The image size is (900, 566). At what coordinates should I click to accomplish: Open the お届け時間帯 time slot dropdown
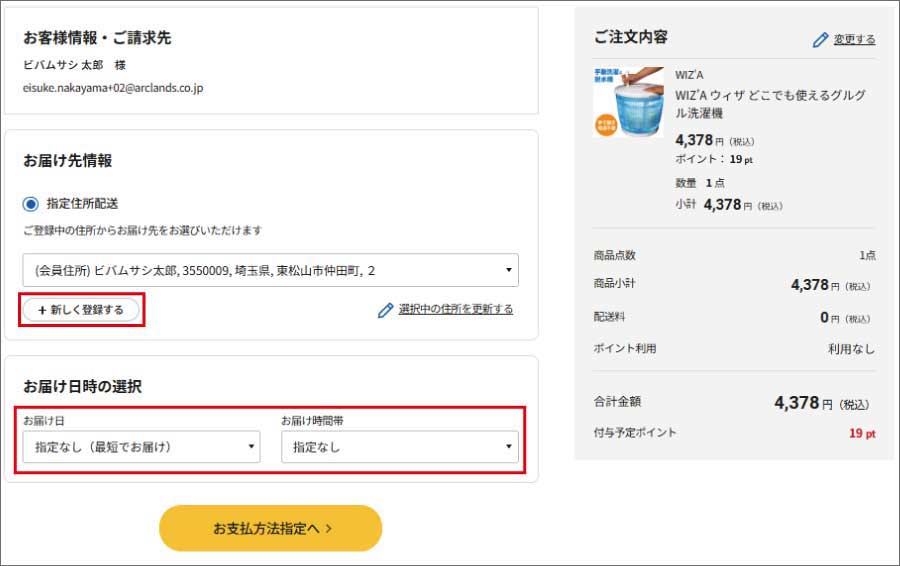click(399, 447)
